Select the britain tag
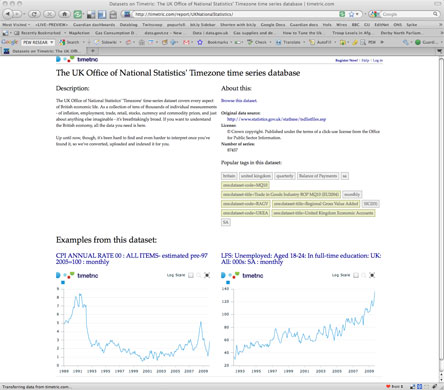 click(229, 176)
